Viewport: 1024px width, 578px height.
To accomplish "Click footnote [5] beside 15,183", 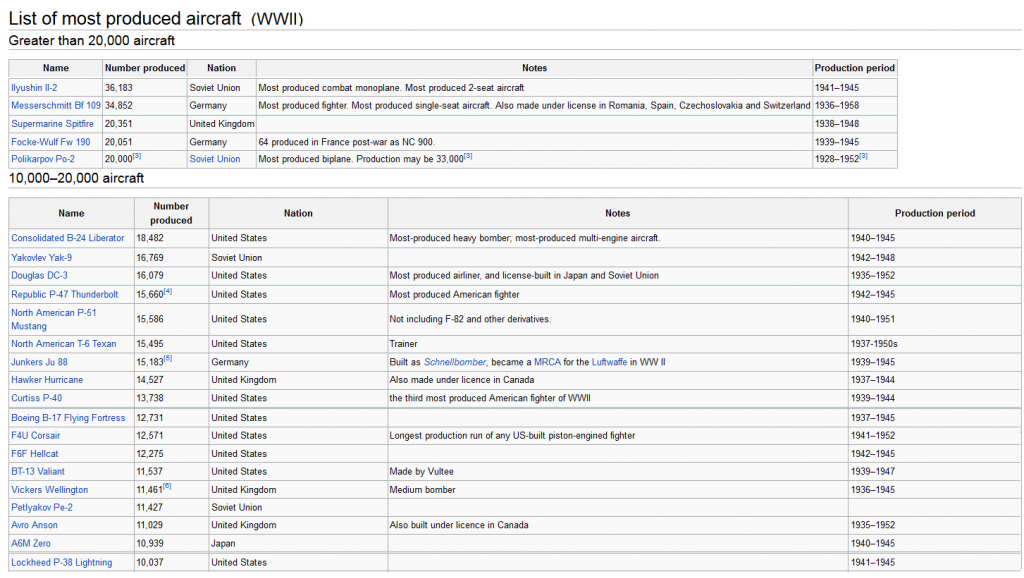I will pos(168,359).
